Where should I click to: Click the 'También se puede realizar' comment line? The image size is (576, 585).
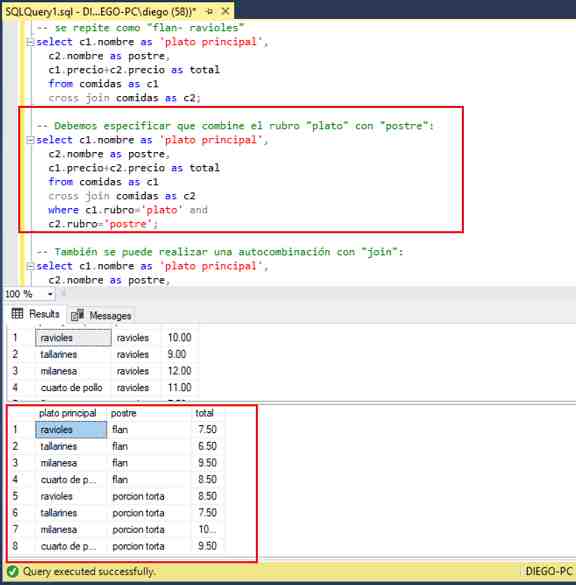point(220,252)
